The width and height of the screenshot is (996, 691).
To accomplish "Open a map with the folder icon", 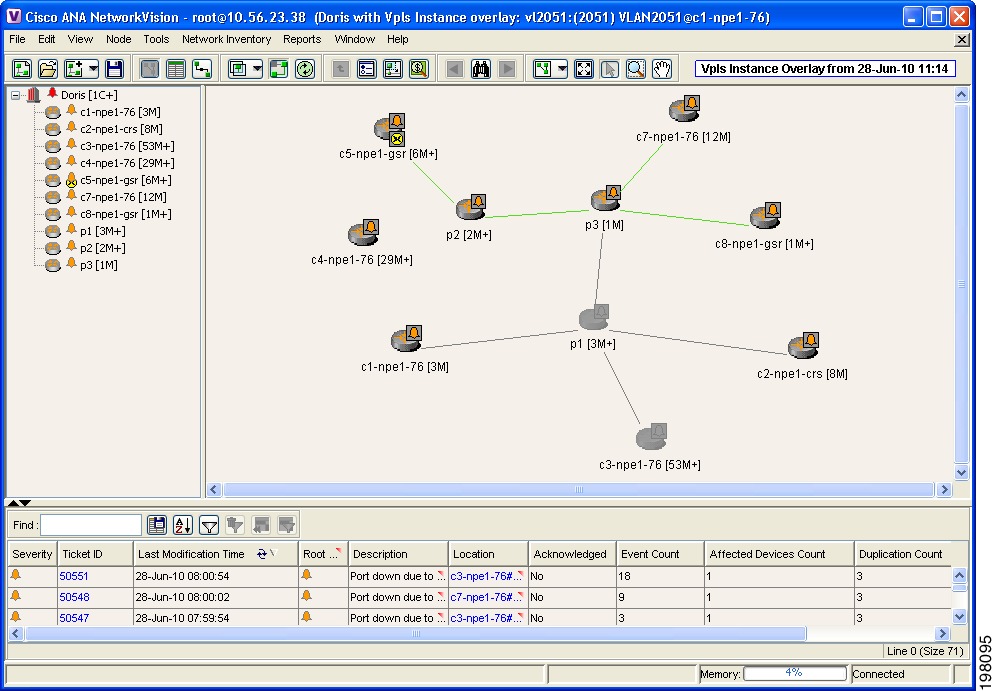I will pos(48,69).
